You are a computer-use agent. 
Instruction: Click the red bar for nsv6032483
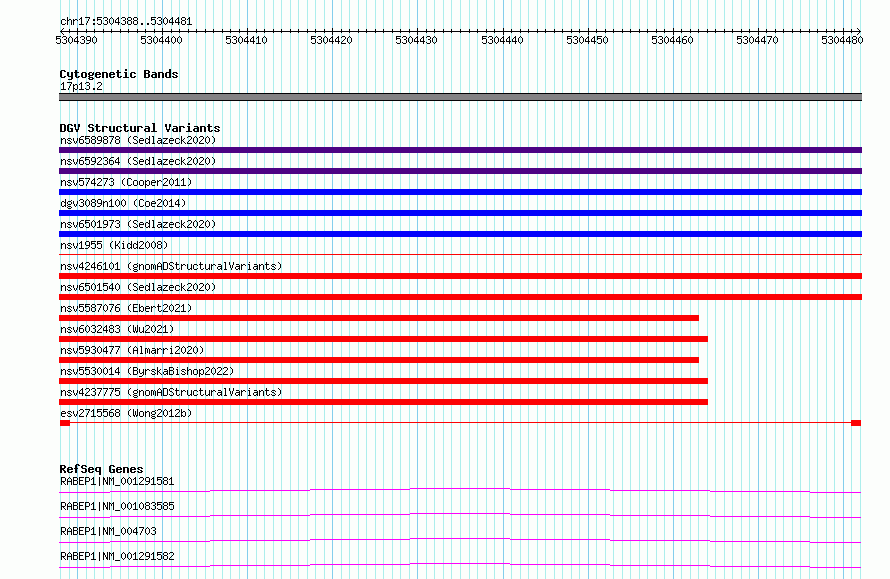(x=383, y=339)
